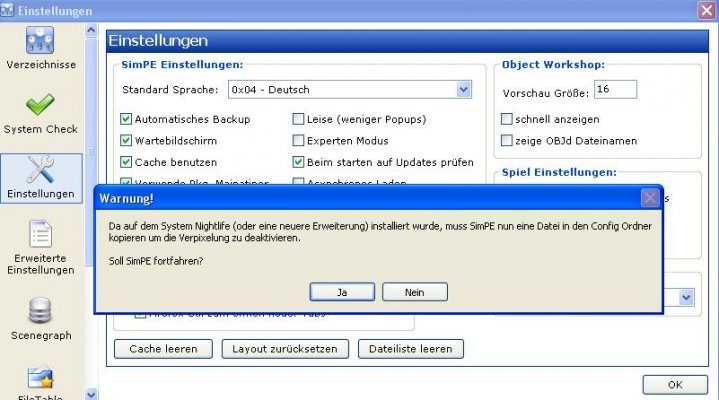The width and height of the screenshot is (719, 400).
Task: Select the Einstellungen tools icon
Action: coord(40,169)
